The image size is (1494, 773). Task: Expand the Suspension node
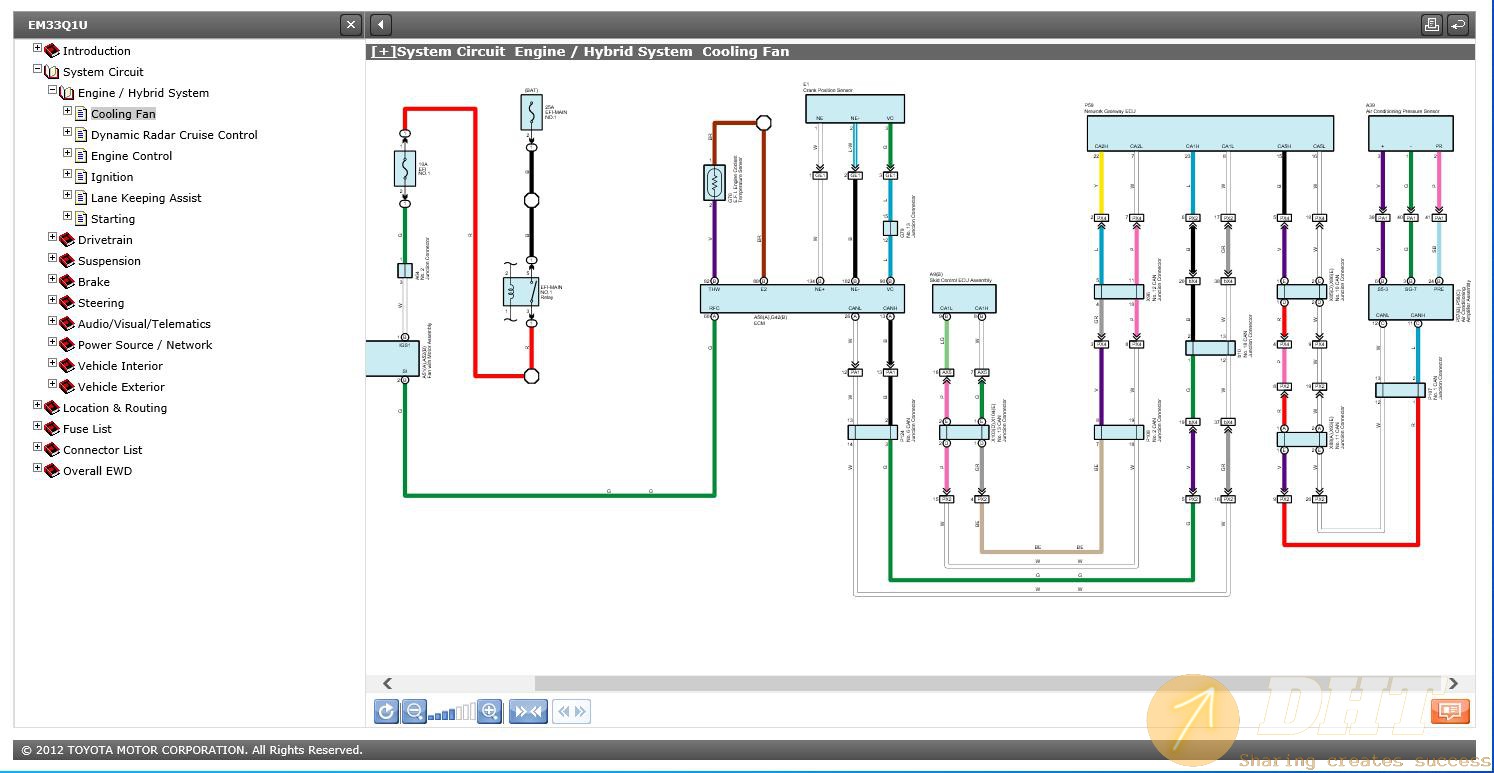click(52, 258)
